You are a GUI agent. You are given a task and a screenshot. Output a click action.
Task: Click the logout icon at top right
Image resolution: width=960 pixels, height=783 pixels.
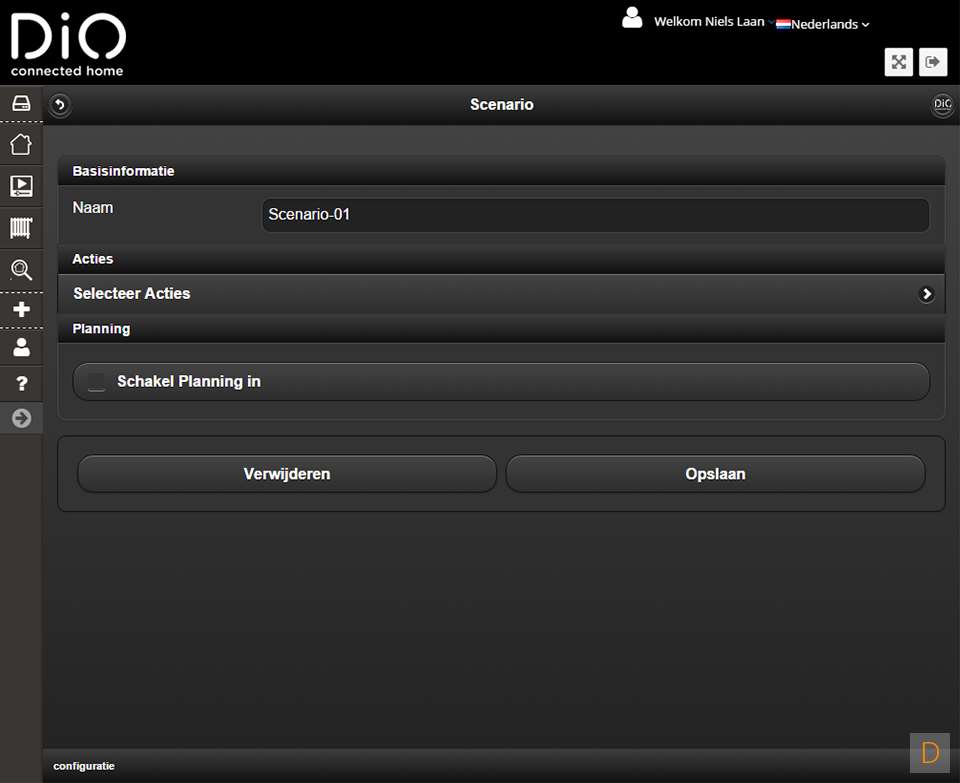[x=933, y=62]
